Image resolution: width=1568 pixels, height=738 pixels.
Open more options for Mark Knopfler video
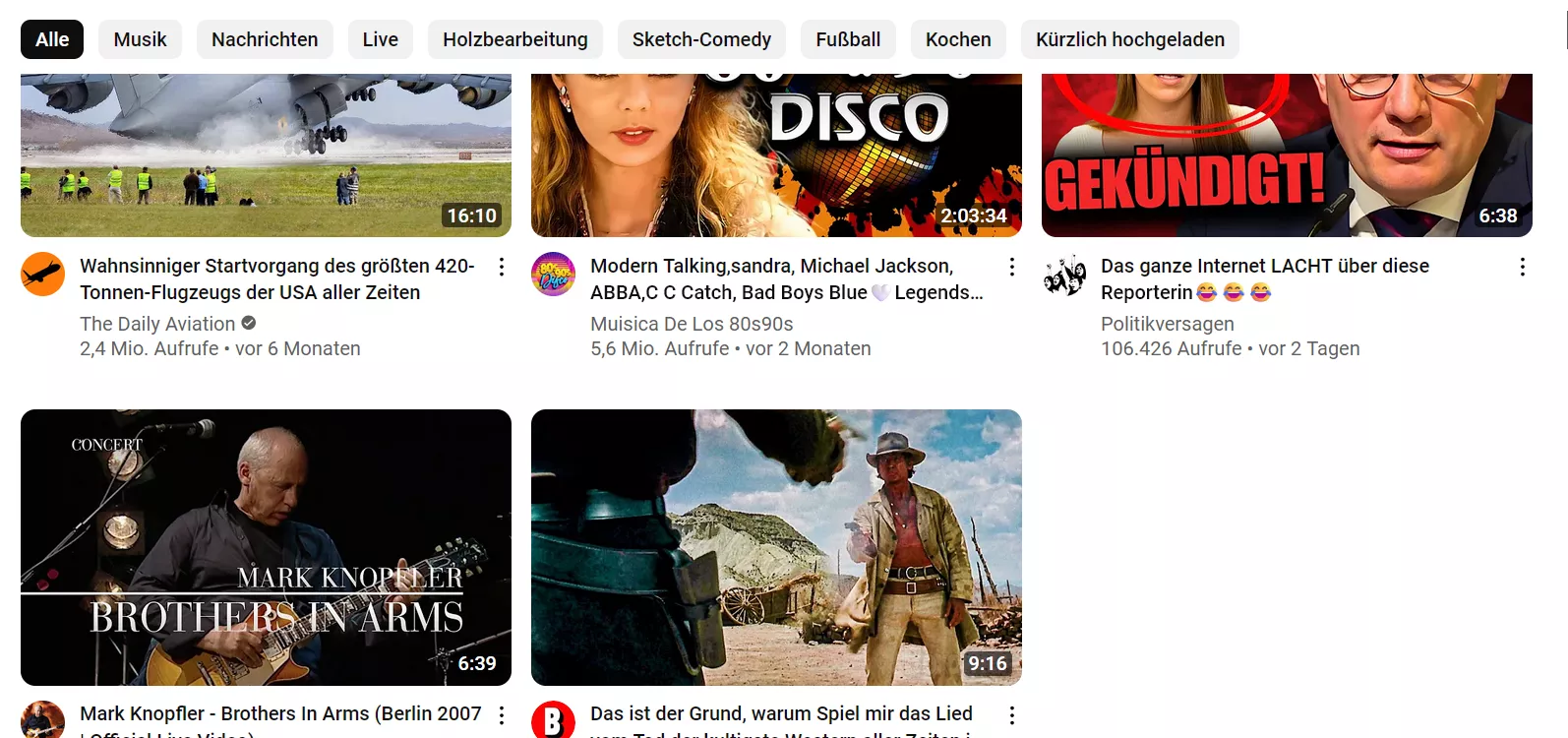[x=502, y=714]
